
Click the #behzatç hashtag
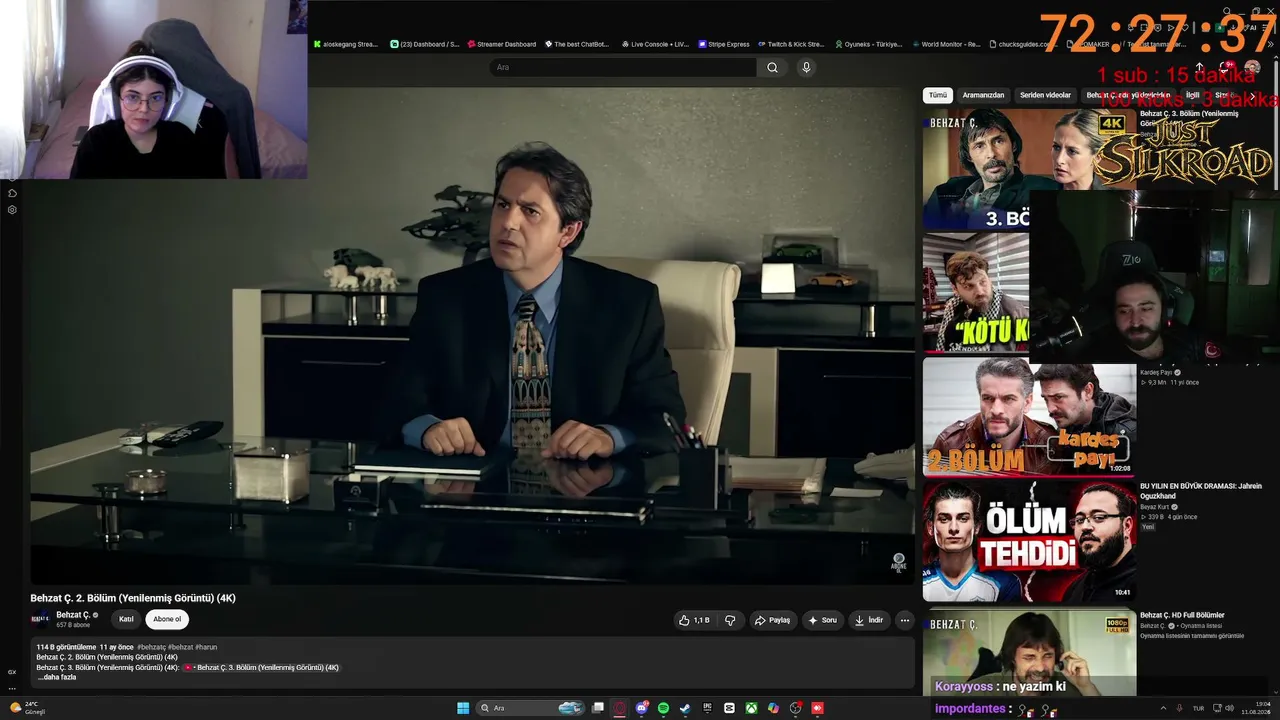[151, 647]
